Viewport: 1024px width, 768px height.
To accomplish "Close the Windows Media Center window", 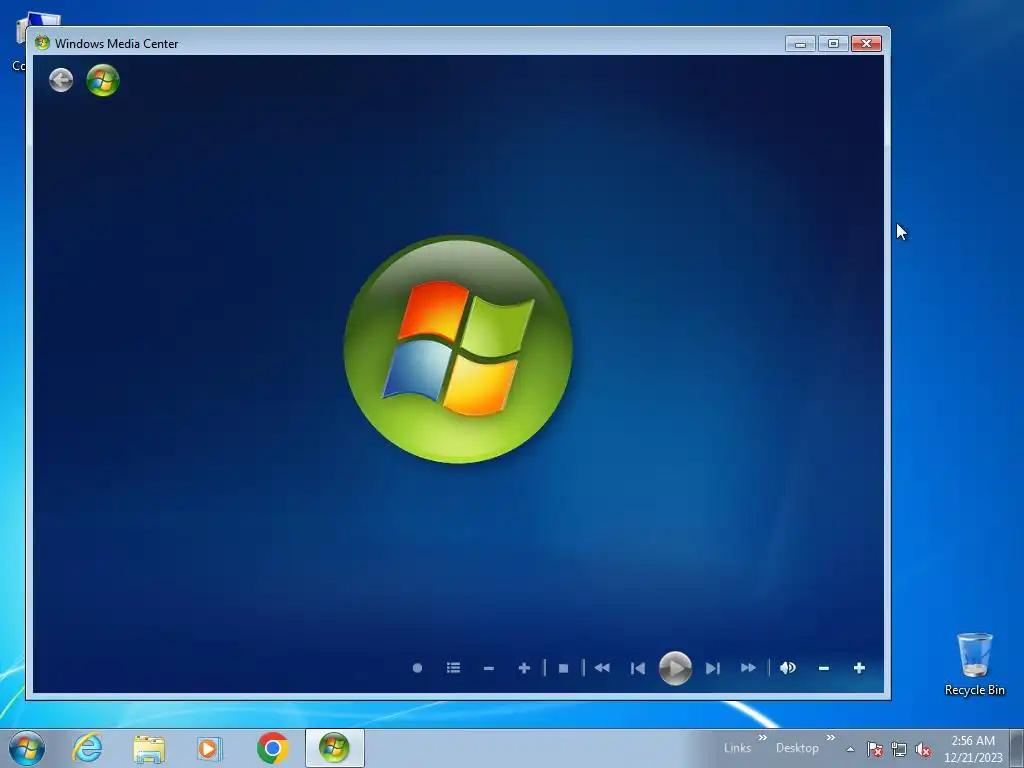I will pos(866,44).
